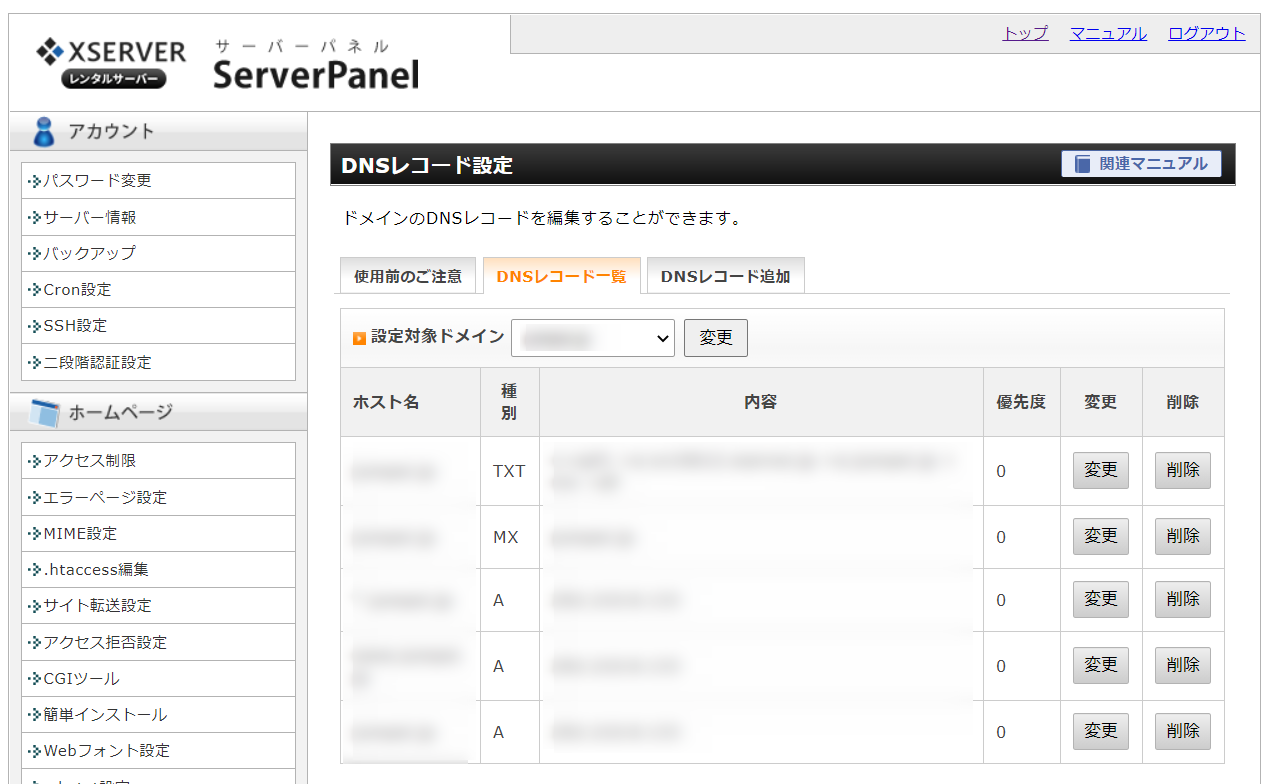Open the 関連マニュアル button
This screenshot has height=784, width=1274.
[x=1141, y=164]
